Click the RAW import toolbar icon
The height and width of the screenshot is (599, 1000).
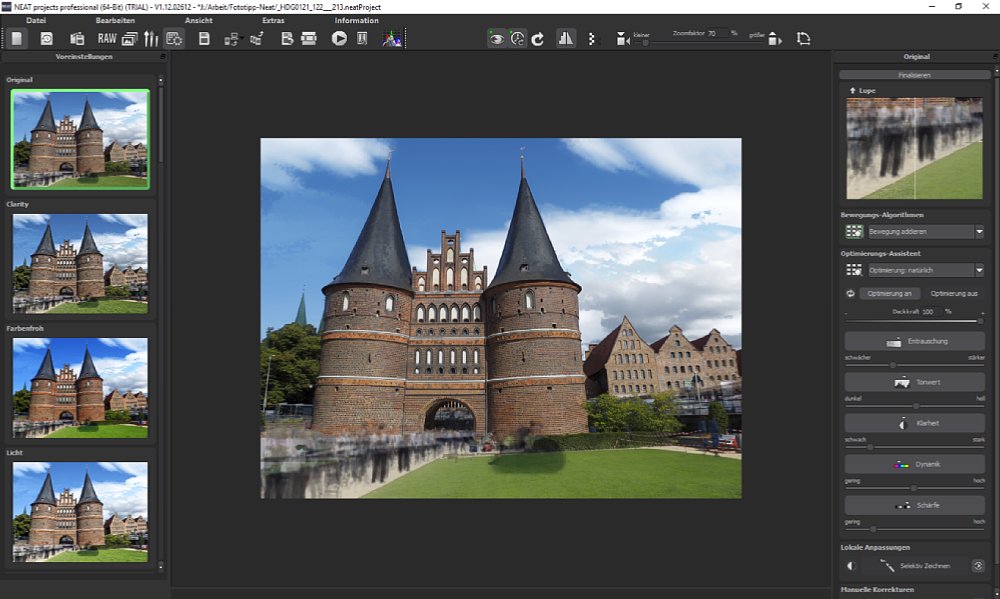point(105,39)
